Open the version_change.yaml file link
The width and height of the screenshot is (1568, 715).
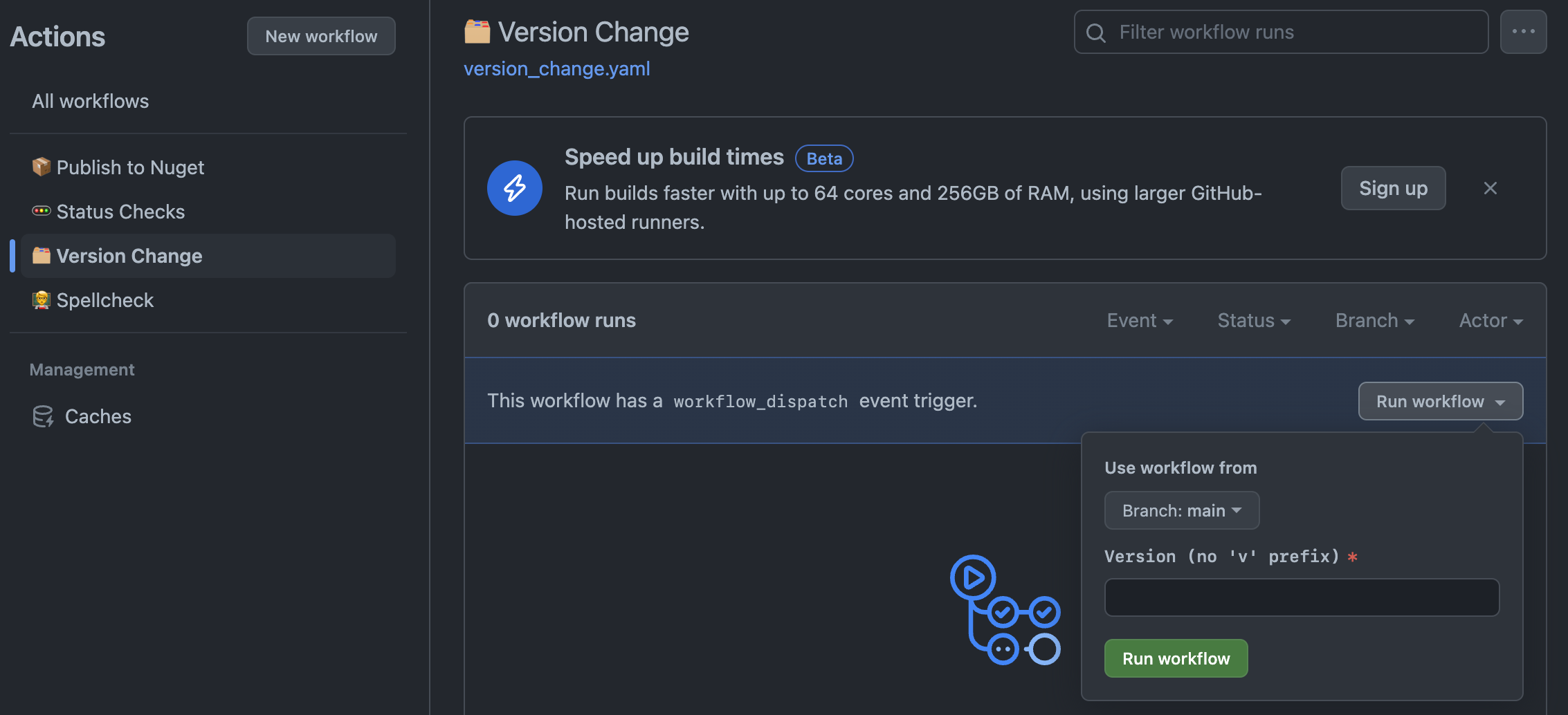(556, 68)
